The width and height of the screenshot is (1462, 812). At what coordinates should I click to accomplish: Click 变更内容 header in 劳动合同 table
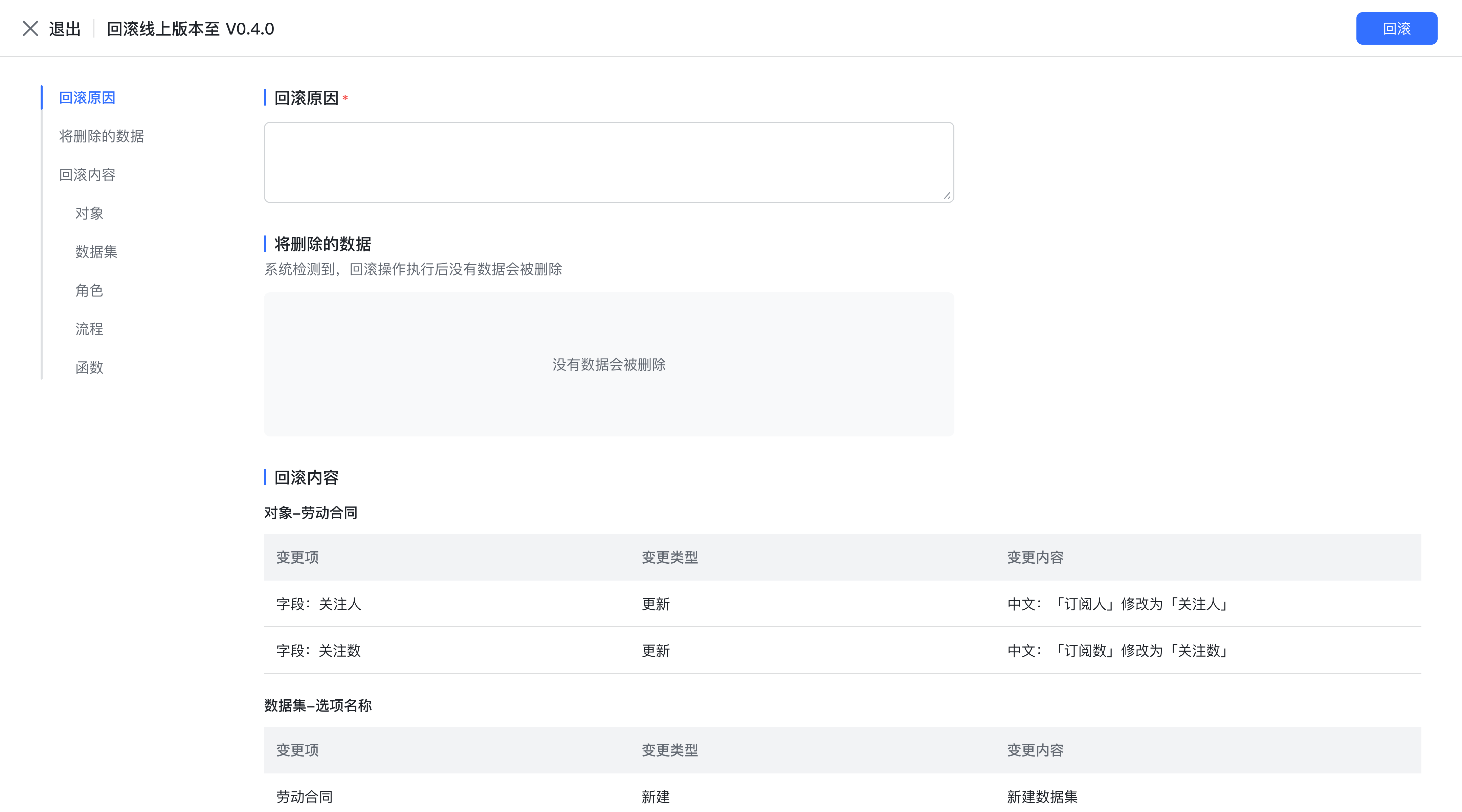click(x=1035, y=557)
